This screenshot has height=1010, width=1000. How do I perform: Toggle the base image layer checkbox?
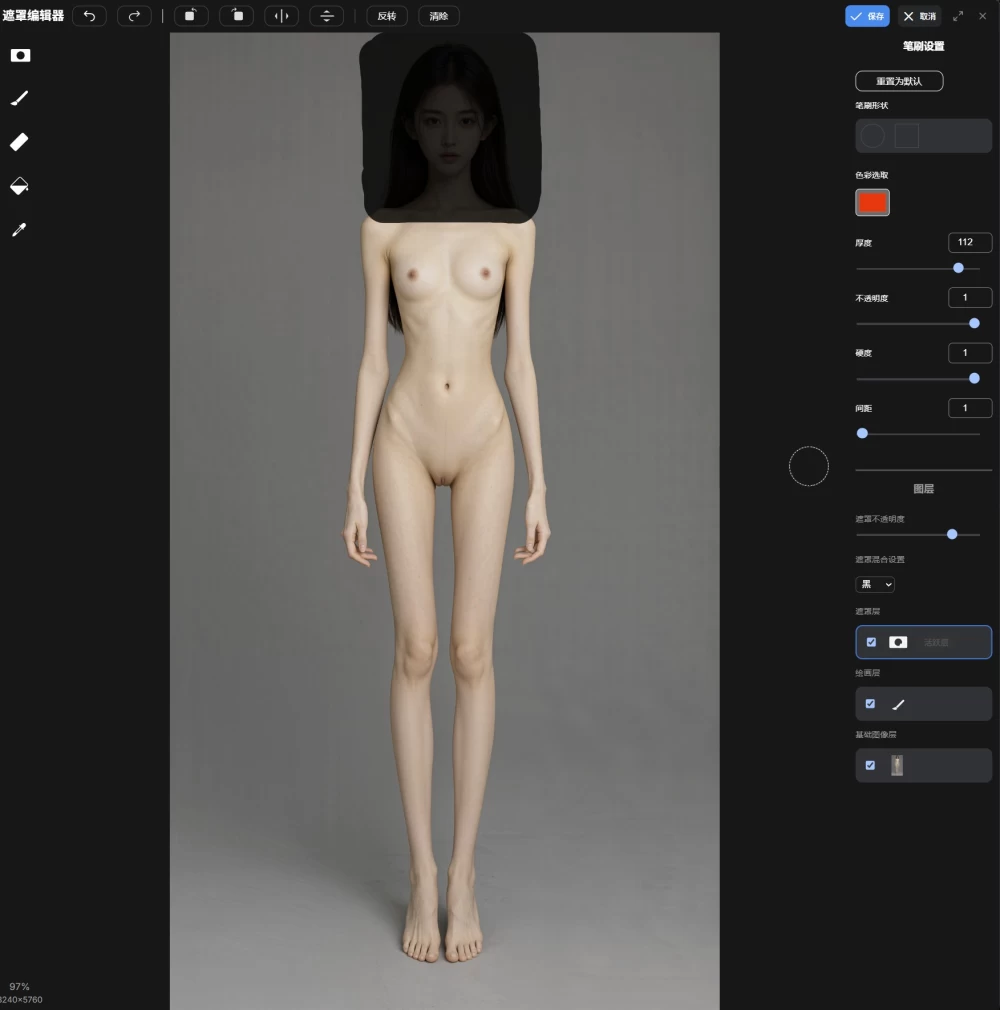coord(870,765)
